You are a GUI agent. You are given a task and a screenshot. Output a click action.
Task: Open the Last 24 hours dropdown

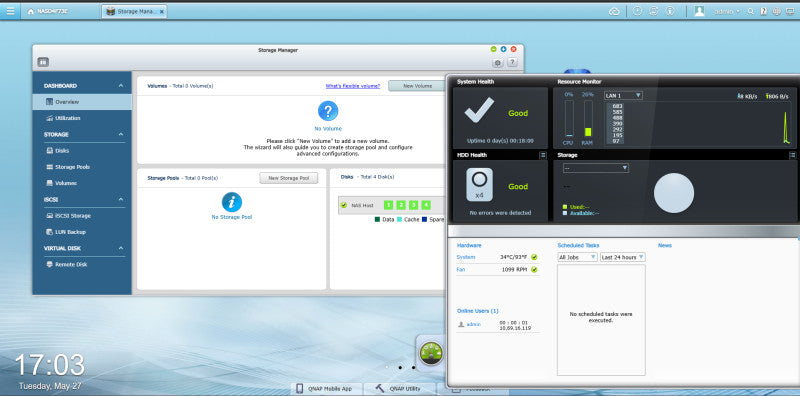tap(622, 257)
